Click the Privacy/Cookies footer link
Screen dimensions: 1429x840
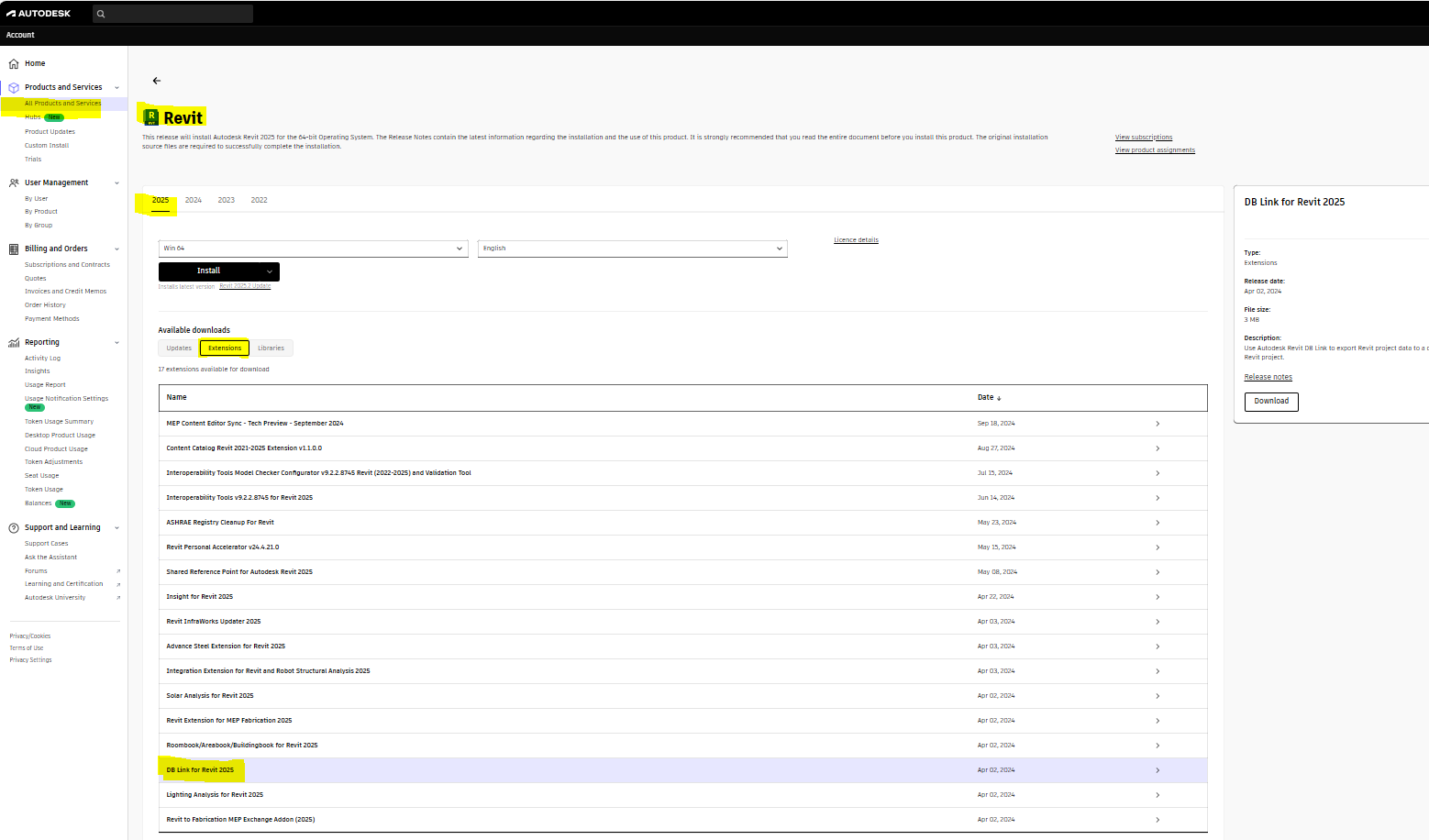tap(30, 636)
